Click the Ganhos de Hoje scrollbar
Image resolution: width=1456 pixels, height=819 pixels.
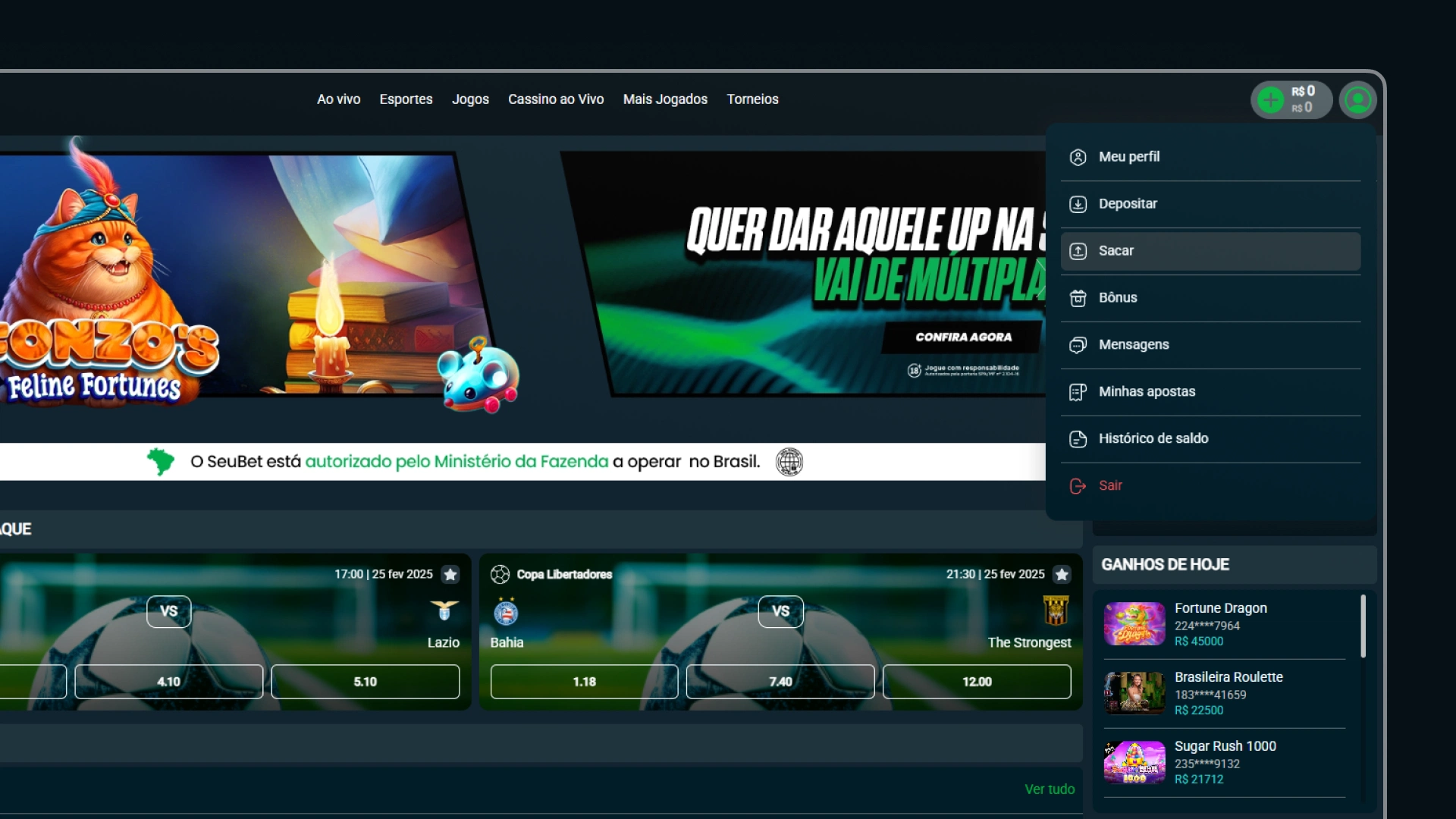(x=1363, y=626)
